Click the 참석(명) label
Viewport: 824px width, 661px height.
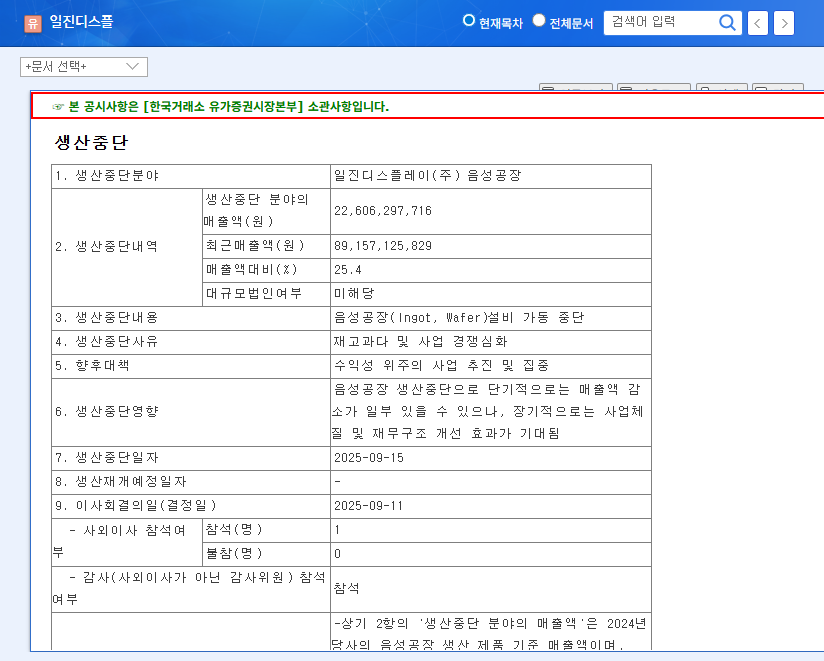pyautogui.click(x=234, y=530)
